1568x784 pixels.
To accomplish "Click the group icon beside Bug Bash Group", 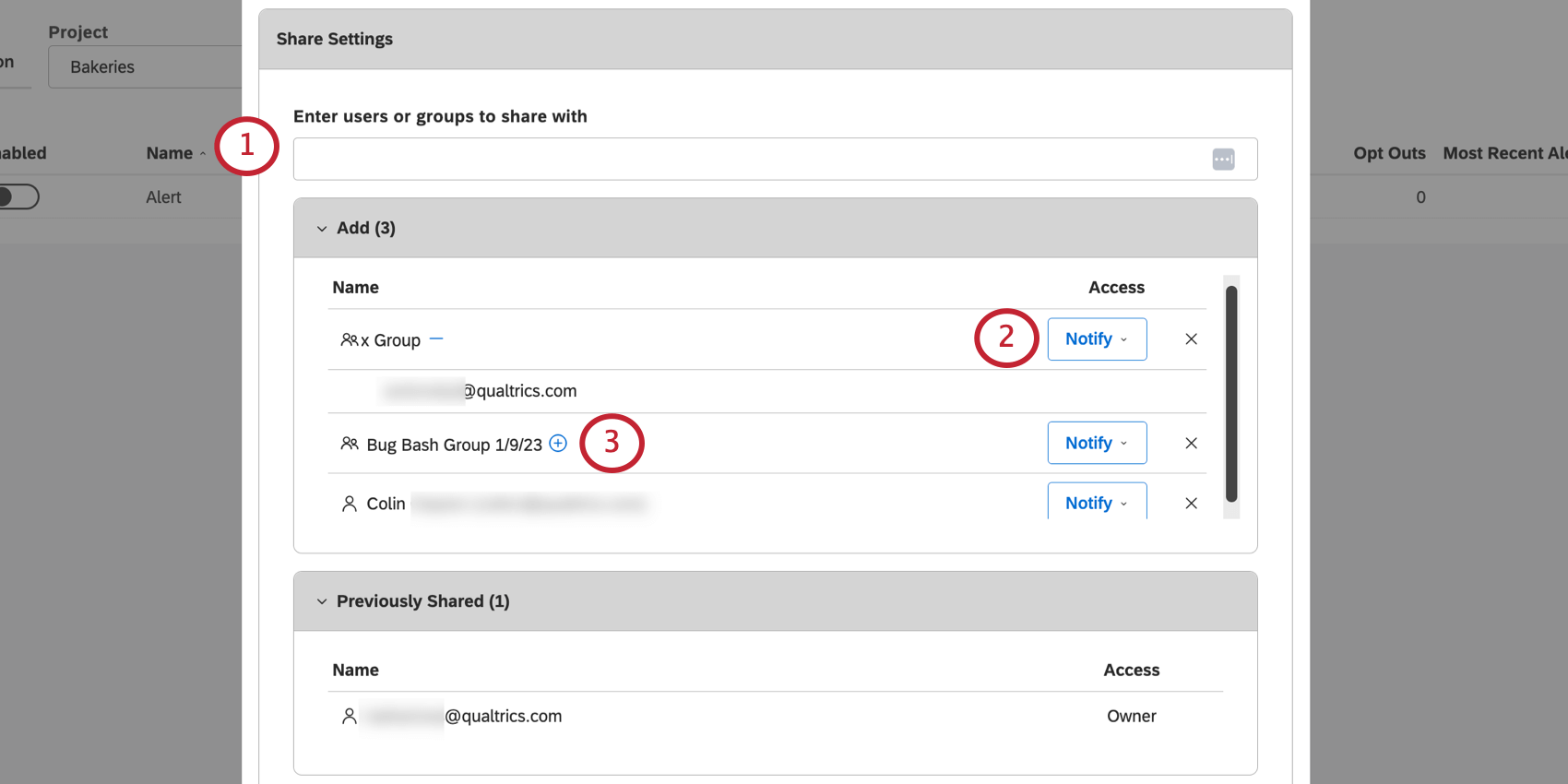I will (350, 445).
